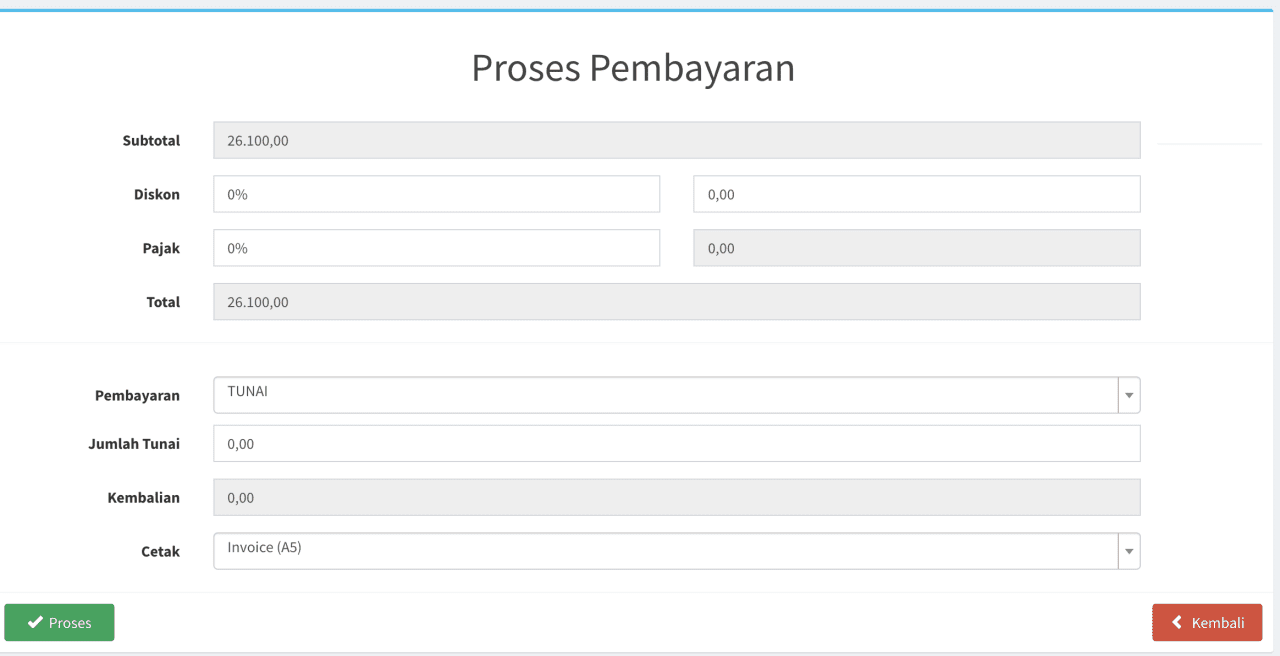This screenshot has height=656, width=1280.
Task: Focus the Diskon percentage input field
Action: pyautogui.click(x=436, y=194)
